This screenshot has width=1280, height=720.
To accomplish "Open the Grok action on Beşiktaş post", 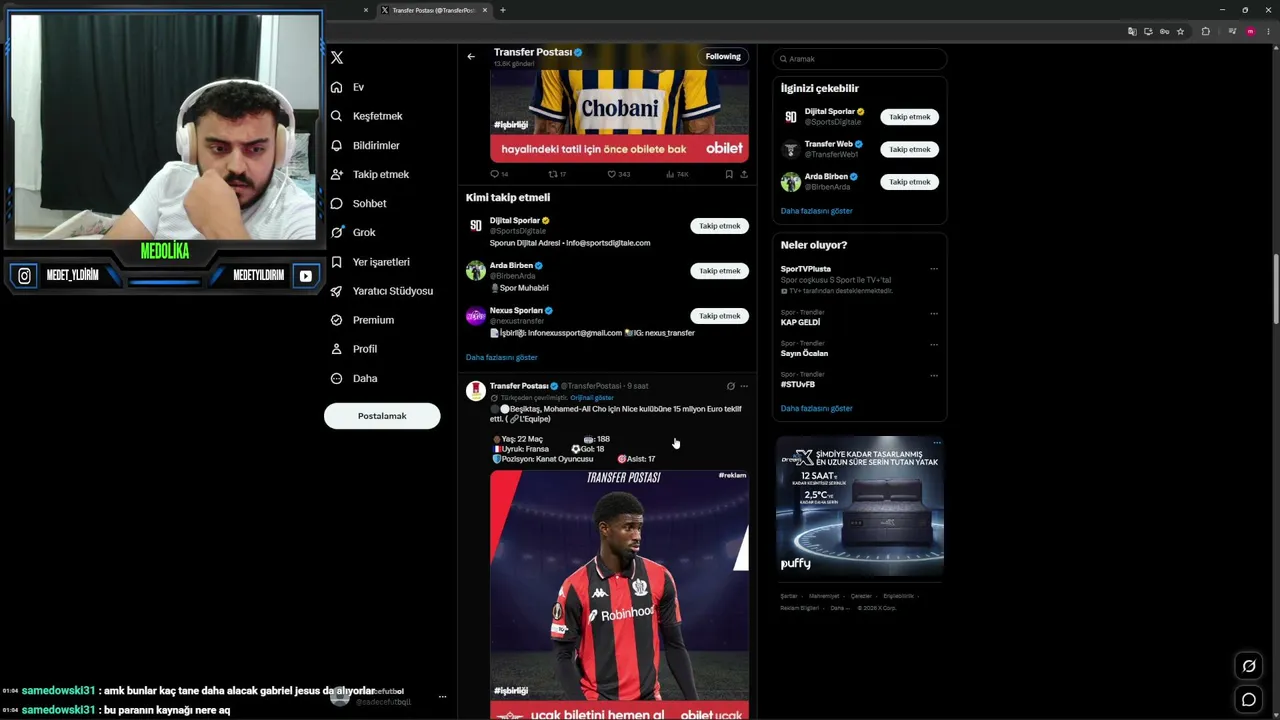I will (730, 386).
